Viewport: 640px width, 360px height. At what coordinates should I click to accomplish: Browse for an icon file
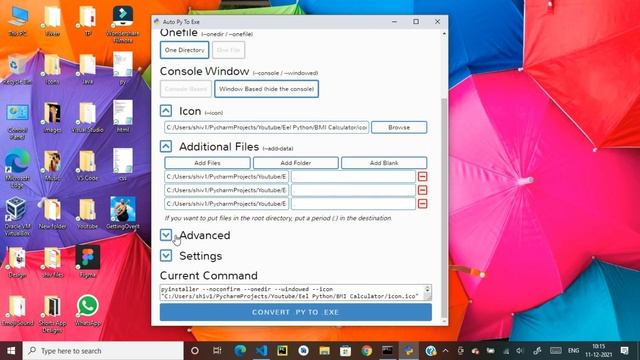(x=399, y=127)
